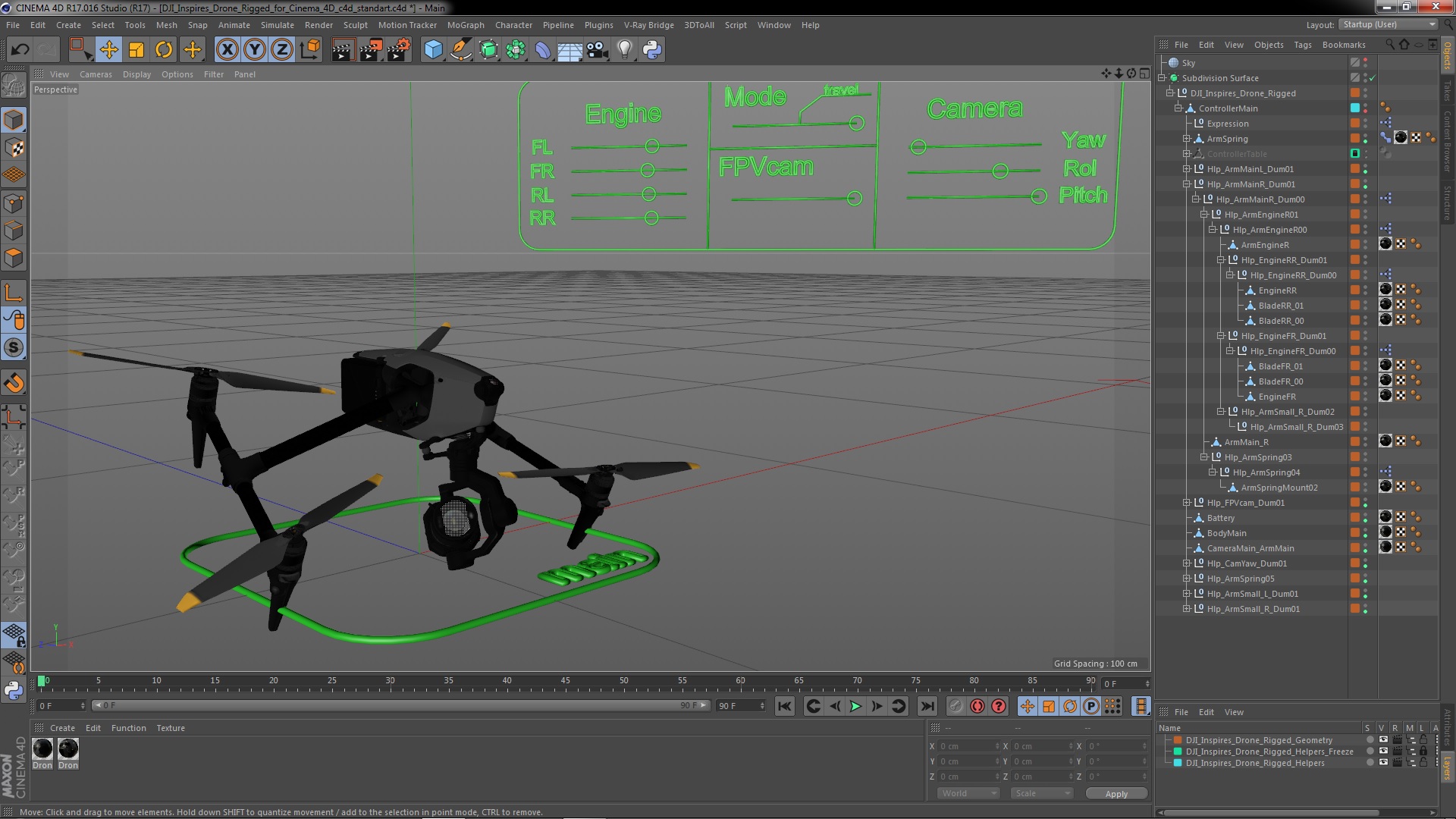The image size is (1456, 819).
Task: Select the Sky object
Action: (1188, 63)
